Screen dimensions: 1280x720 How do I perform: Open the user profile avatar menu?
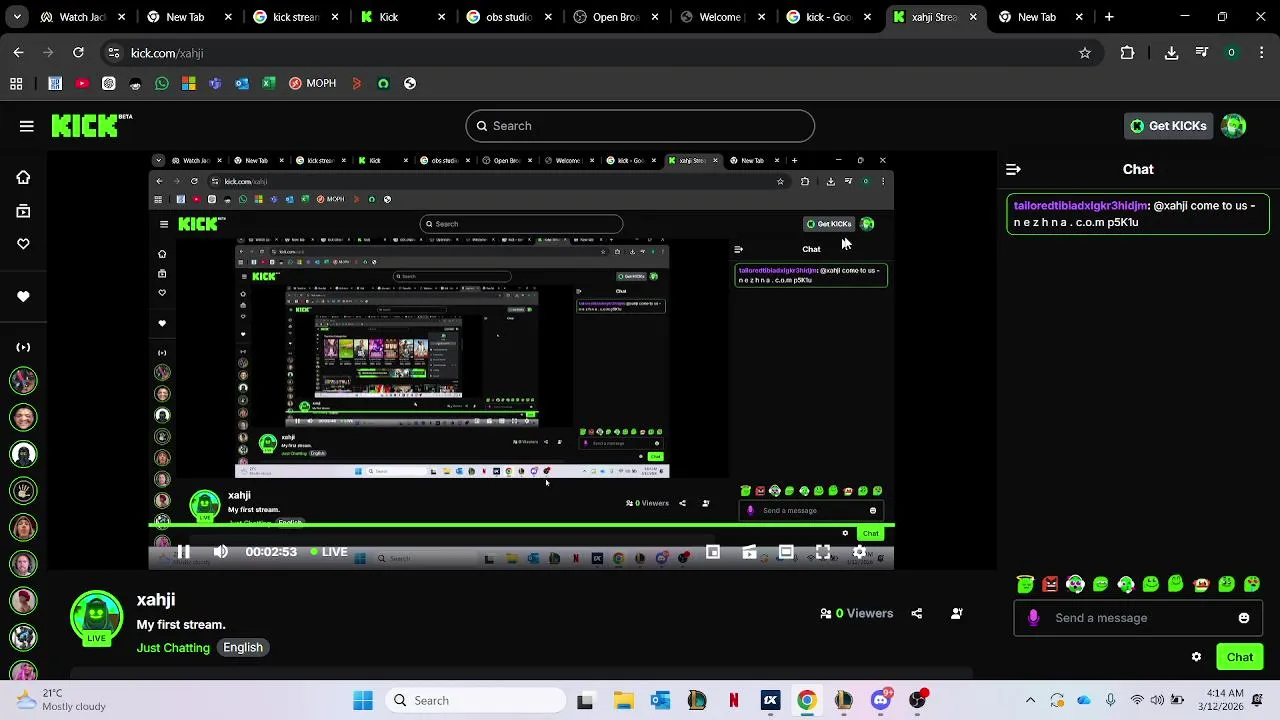(1234, 126)
